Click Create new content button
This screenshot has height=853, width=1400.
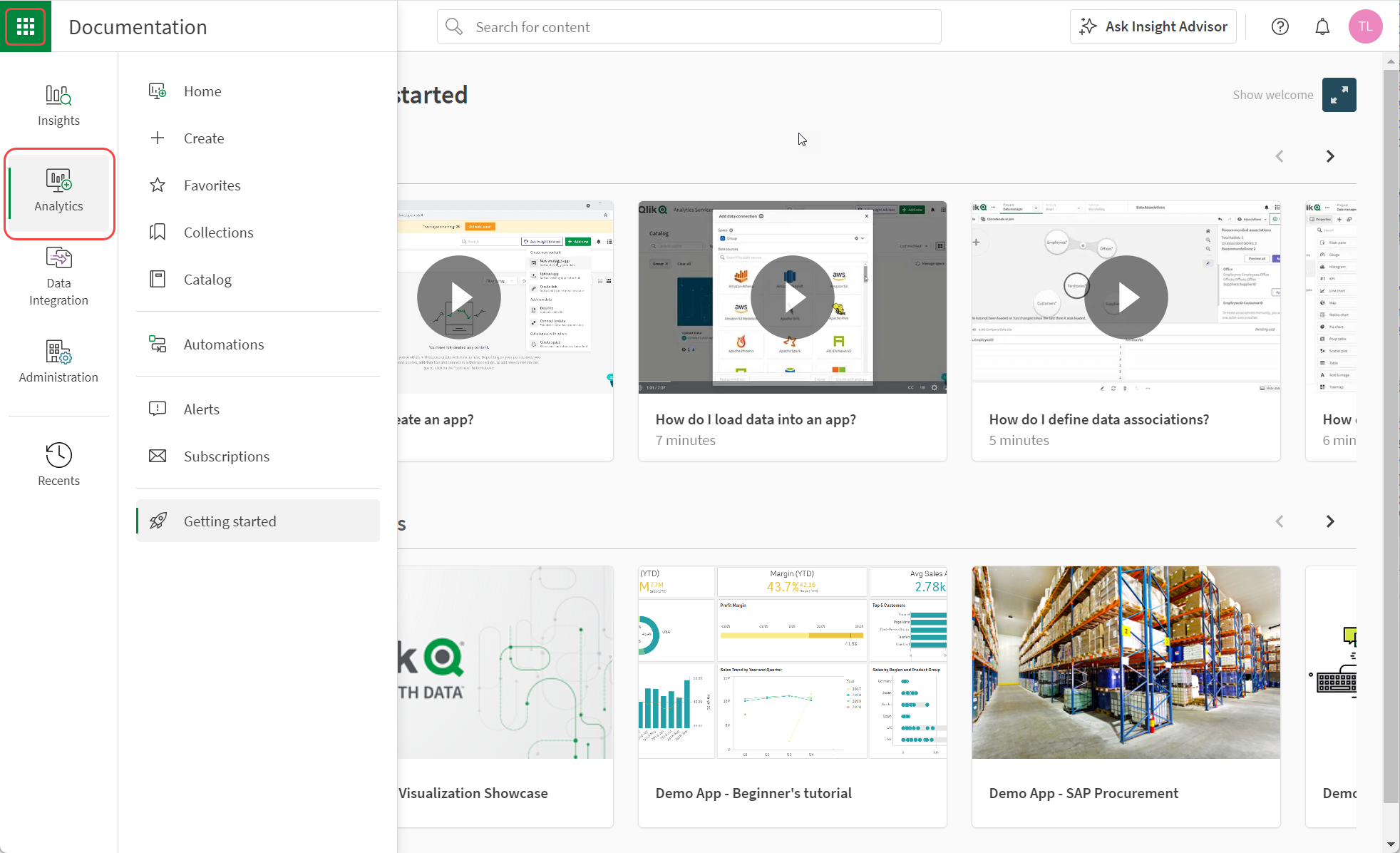pos(204,138)
